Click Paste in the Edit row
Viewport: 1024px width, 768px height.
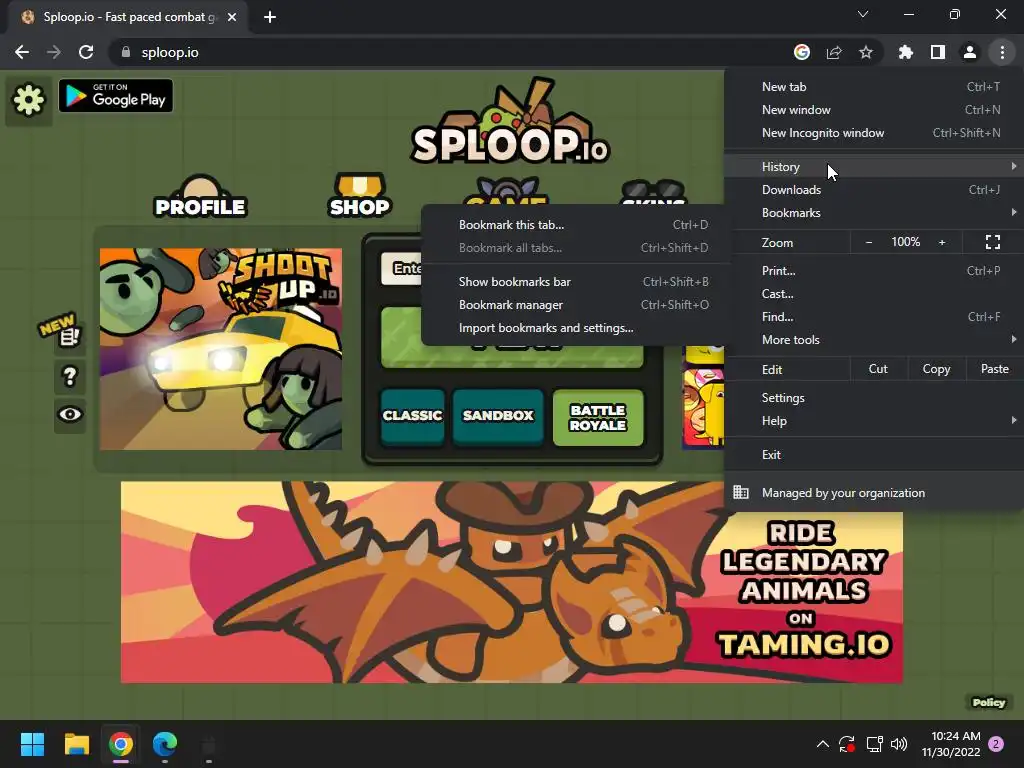point(995,369)
